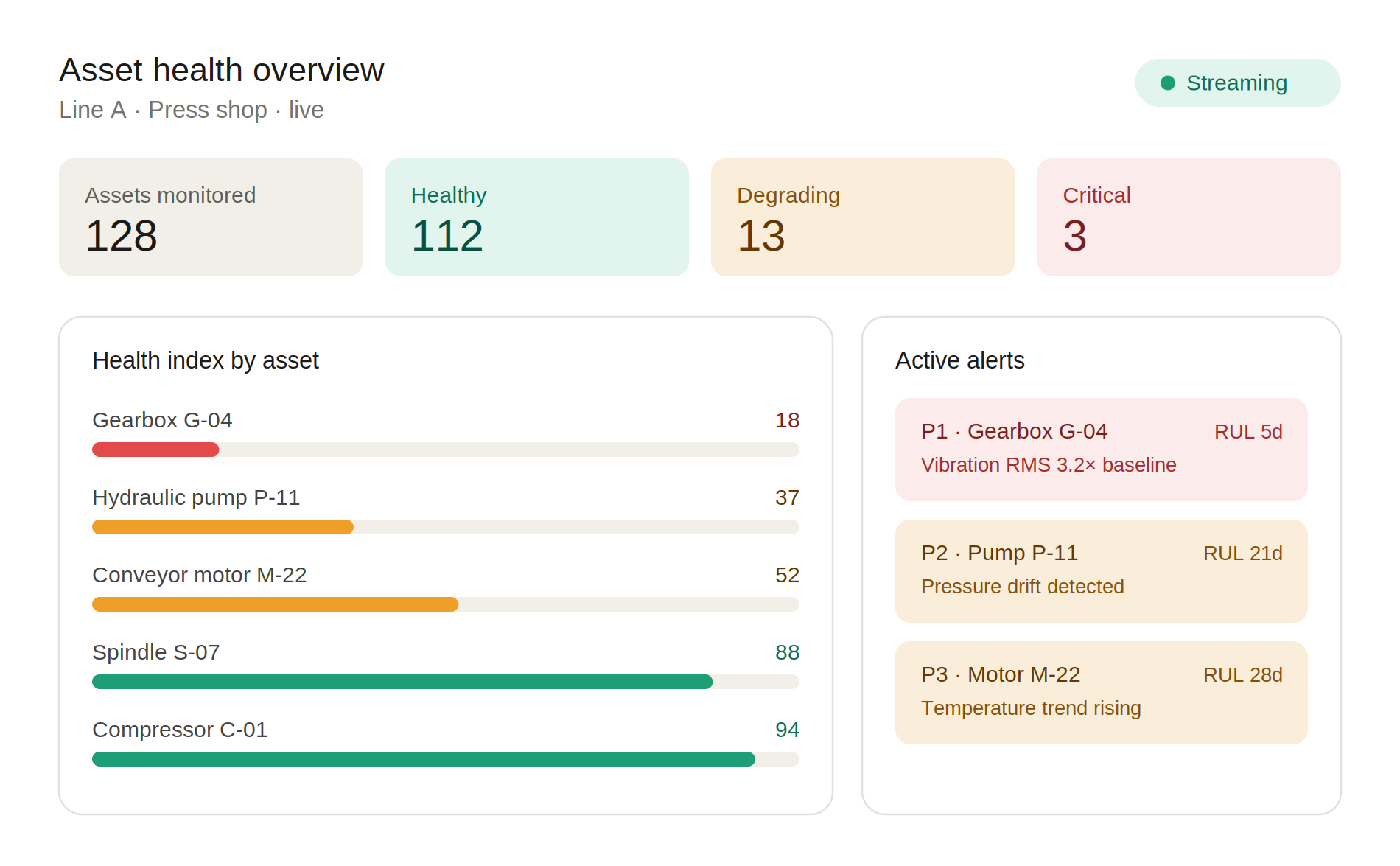The height and width of the screenshot is (866, 1400).
Task: Click the RUL 21d label
Action: click(1243, 554)
